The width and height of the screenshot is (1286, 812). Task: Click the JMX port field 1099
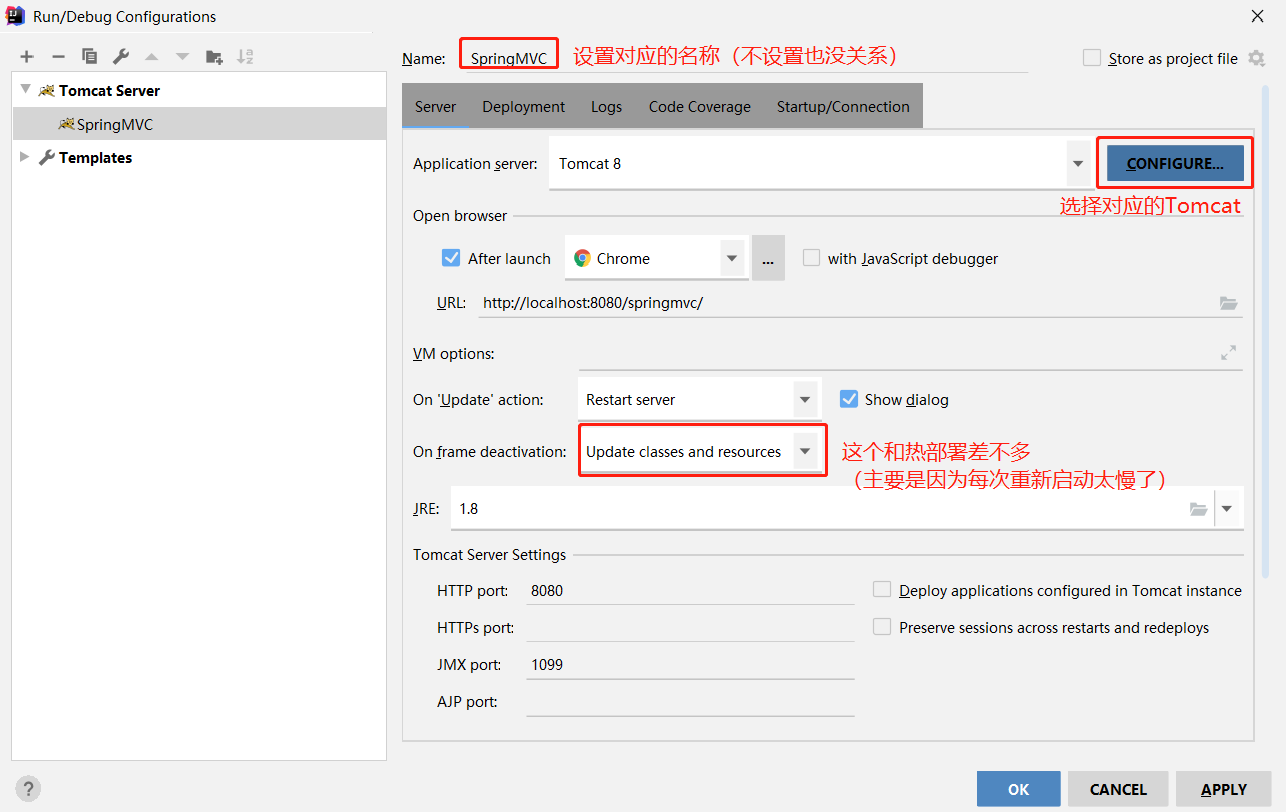point(690,664)
